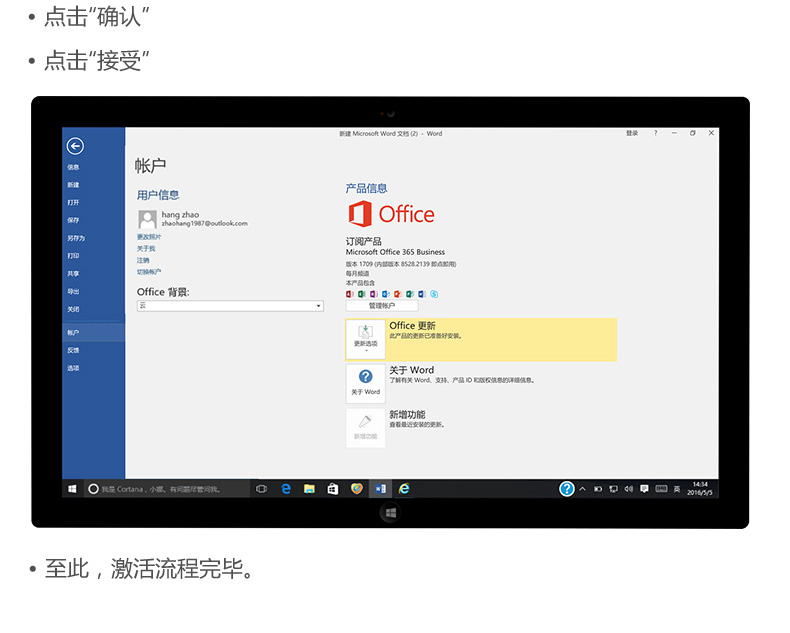The image size is (790, 633).
Task: Click the 产品信息 heading
Action: (x=366, y=188)
